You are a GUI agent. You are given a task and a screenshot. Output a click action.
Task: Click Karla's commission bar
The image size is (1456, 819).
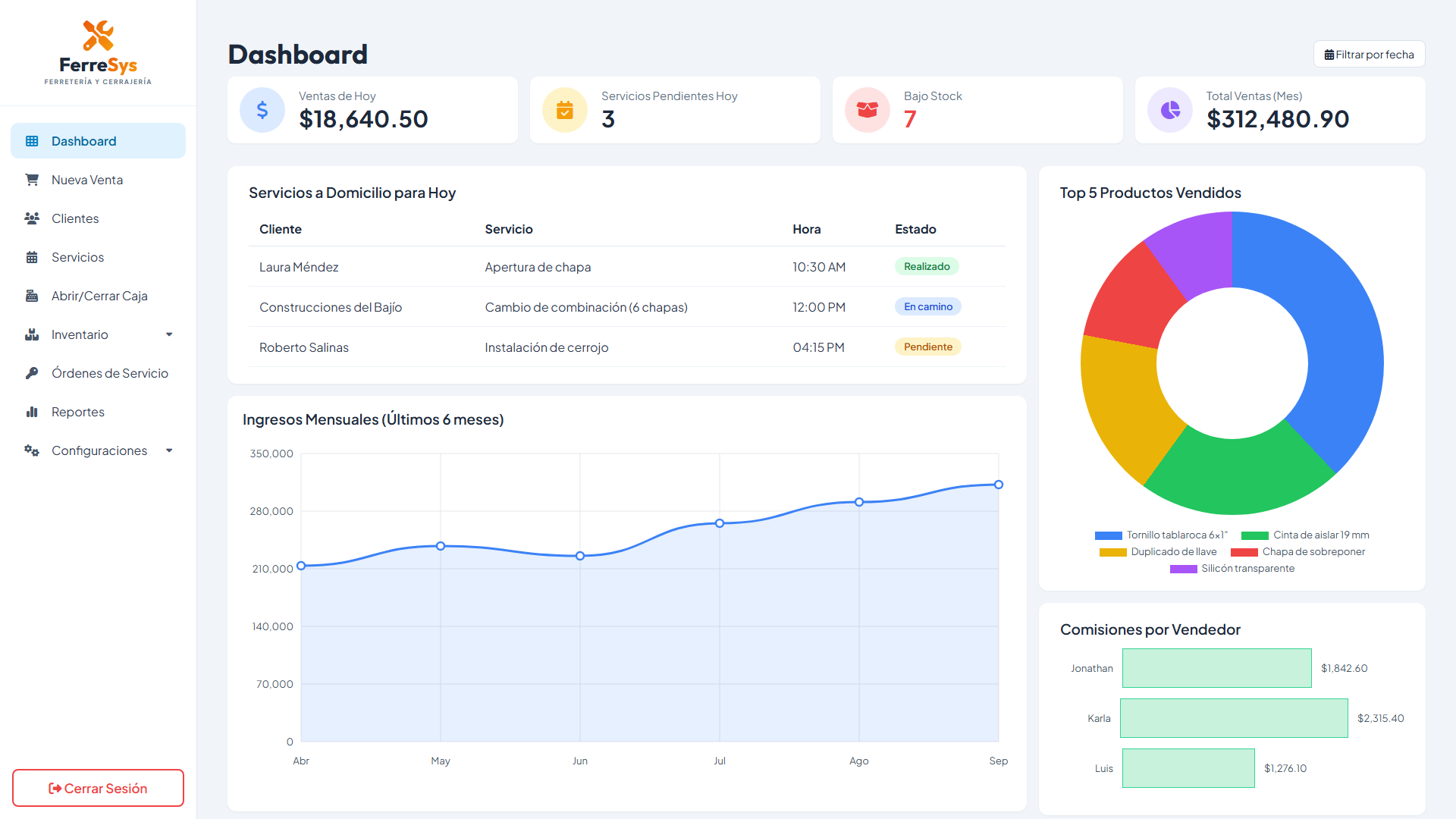coord(1234,718)
